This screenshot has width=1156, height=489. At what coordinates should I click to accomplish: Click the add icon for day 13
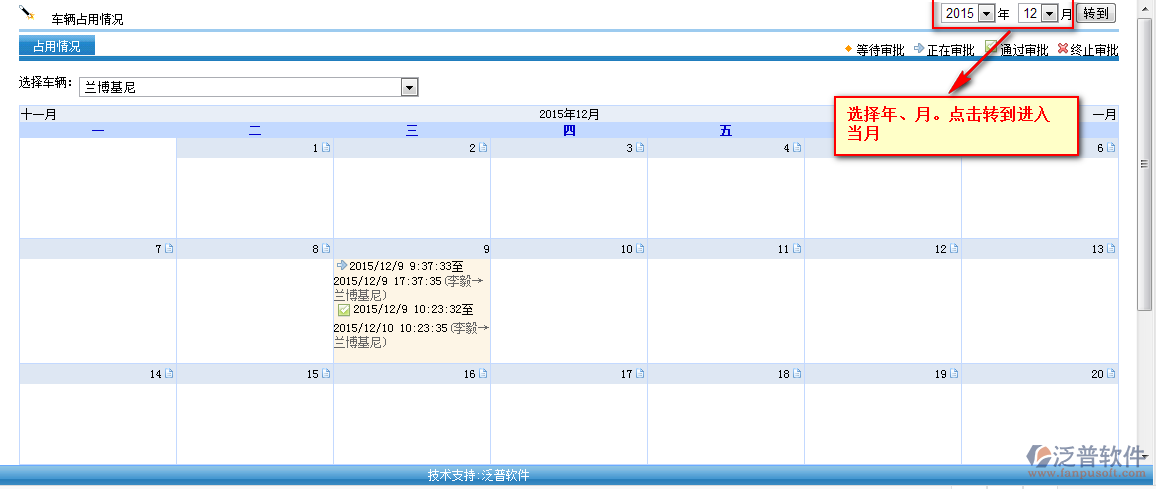[1111, 249]
